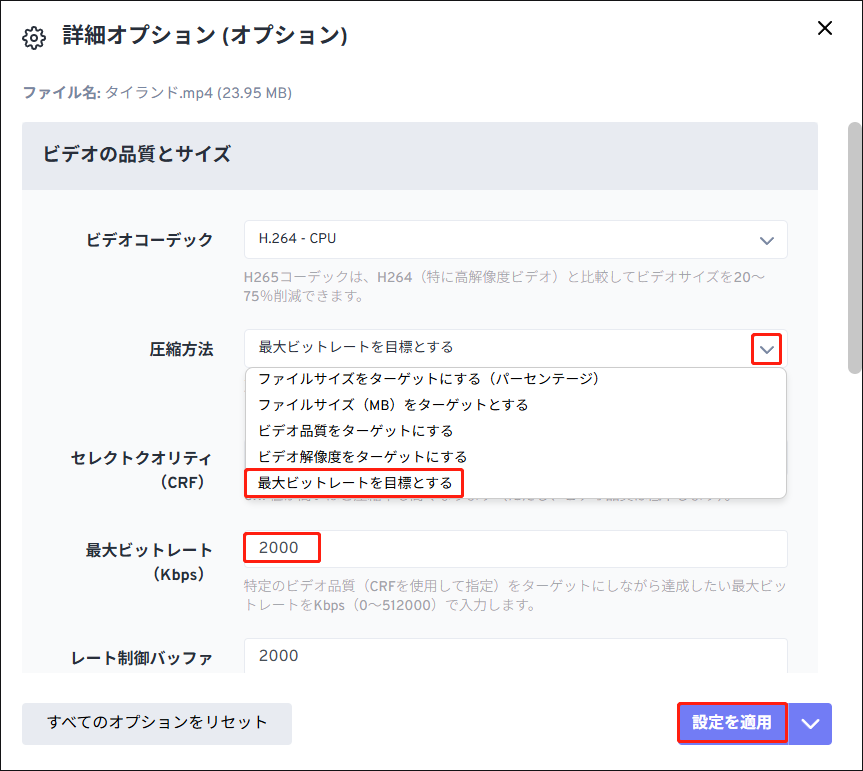
Task: Select 最大ビットレートを目標とする compression method
Action: 353,483
